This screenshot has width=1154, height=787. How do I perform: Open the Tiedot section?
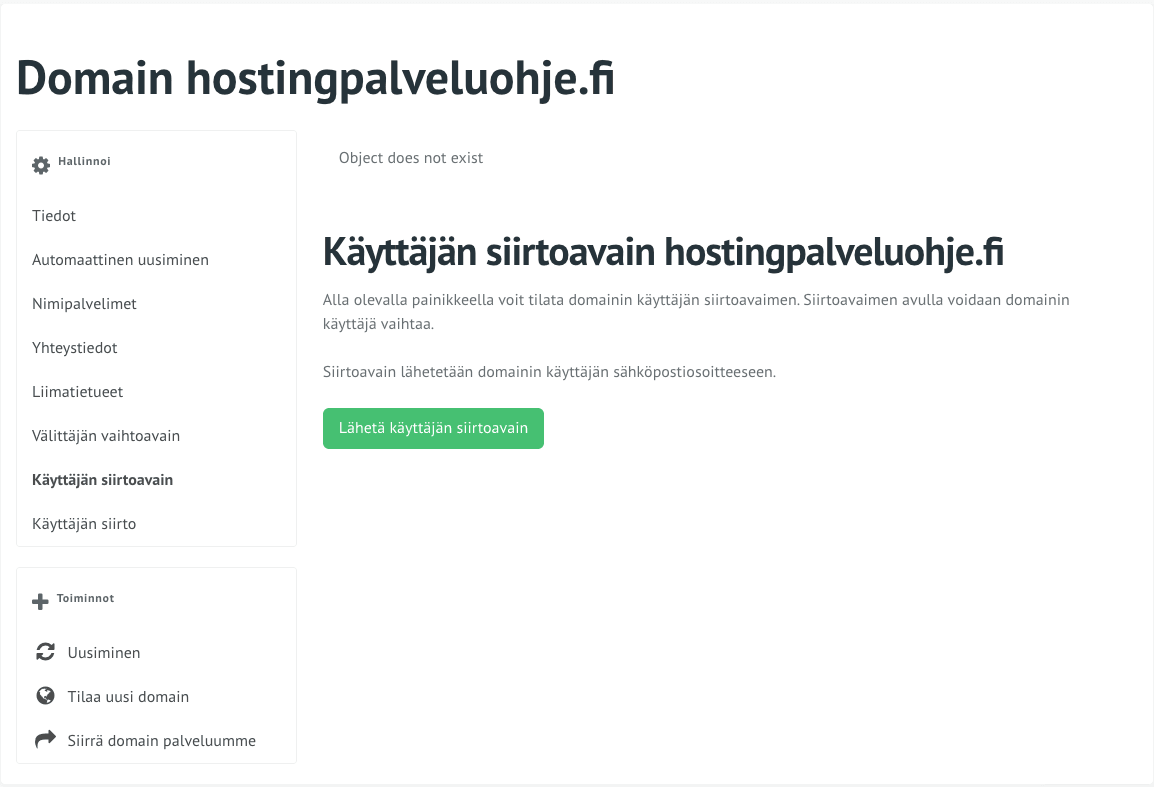tap(54, 216)
